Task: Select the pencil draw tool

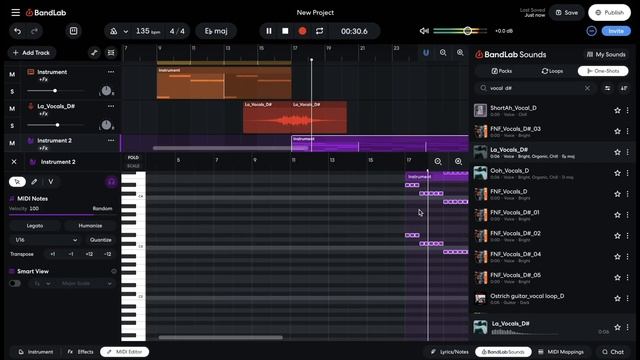Action: click(34, 182)
